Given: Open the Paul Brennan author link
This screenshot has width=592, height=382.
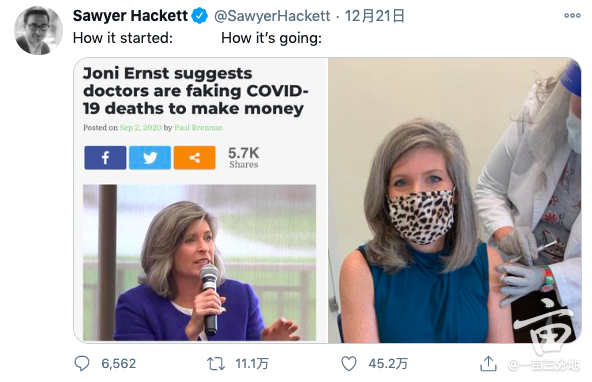Looking at the screenshot, I should (x=199, y=128).
